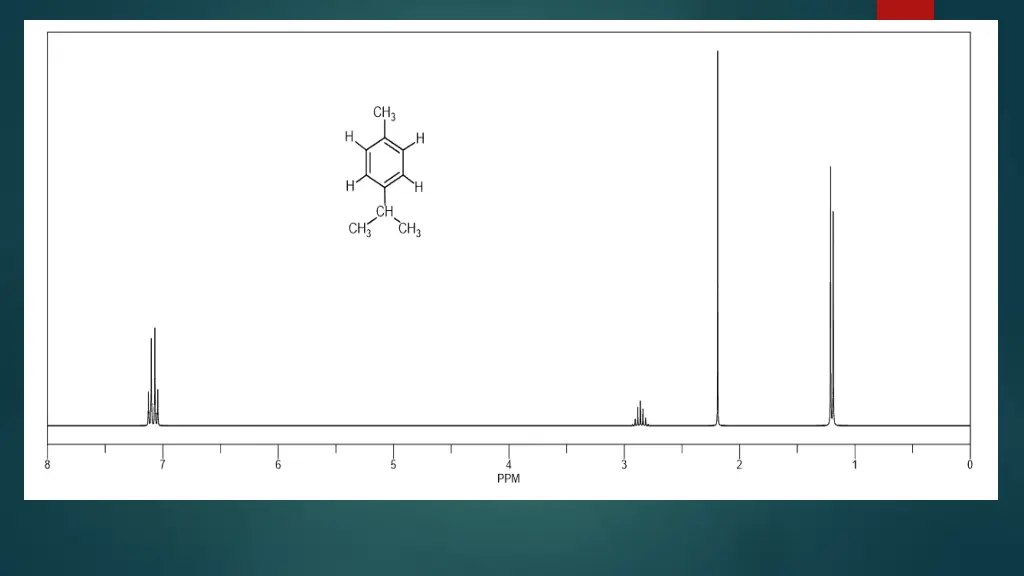1024x576 pixels.
Task: Click the p-cymene structure diagram
Action: click(x=385, y=172)
